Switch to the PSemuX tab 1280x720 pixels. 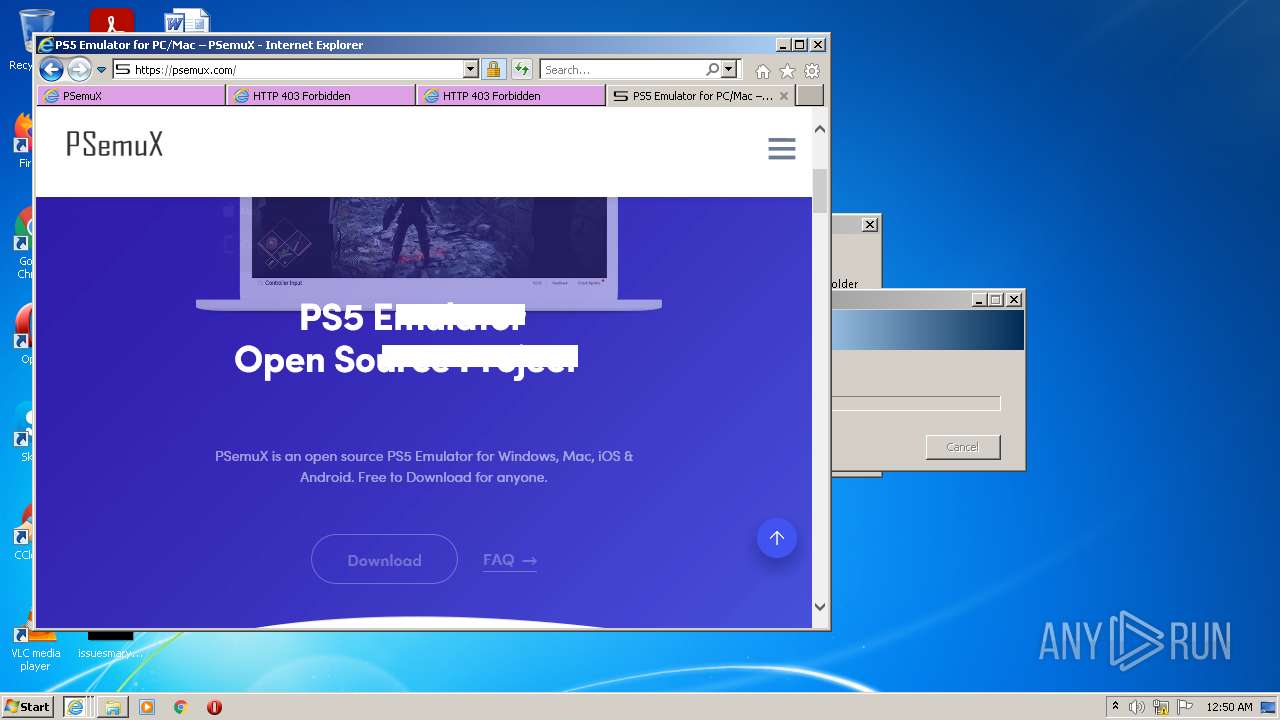pyautogui.click(x=131, y=96)
